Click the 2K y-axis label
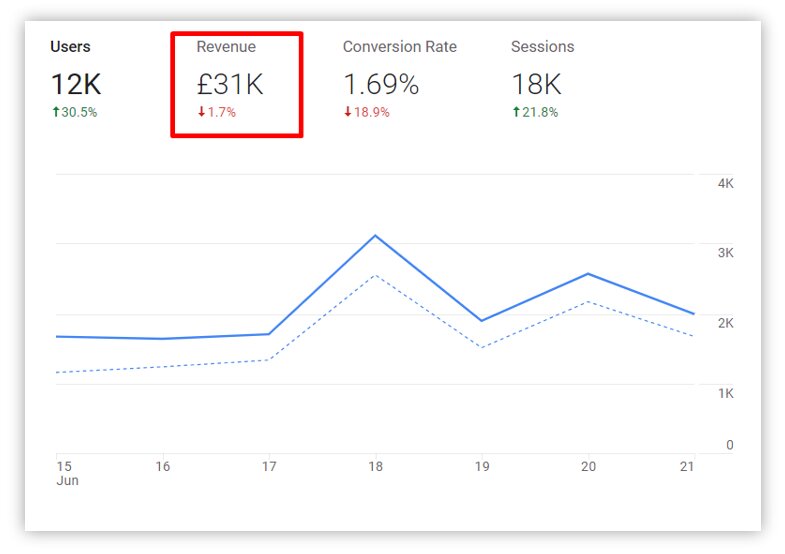The width and height of the screenshot is (785, 554). click(x=725, y=323)
